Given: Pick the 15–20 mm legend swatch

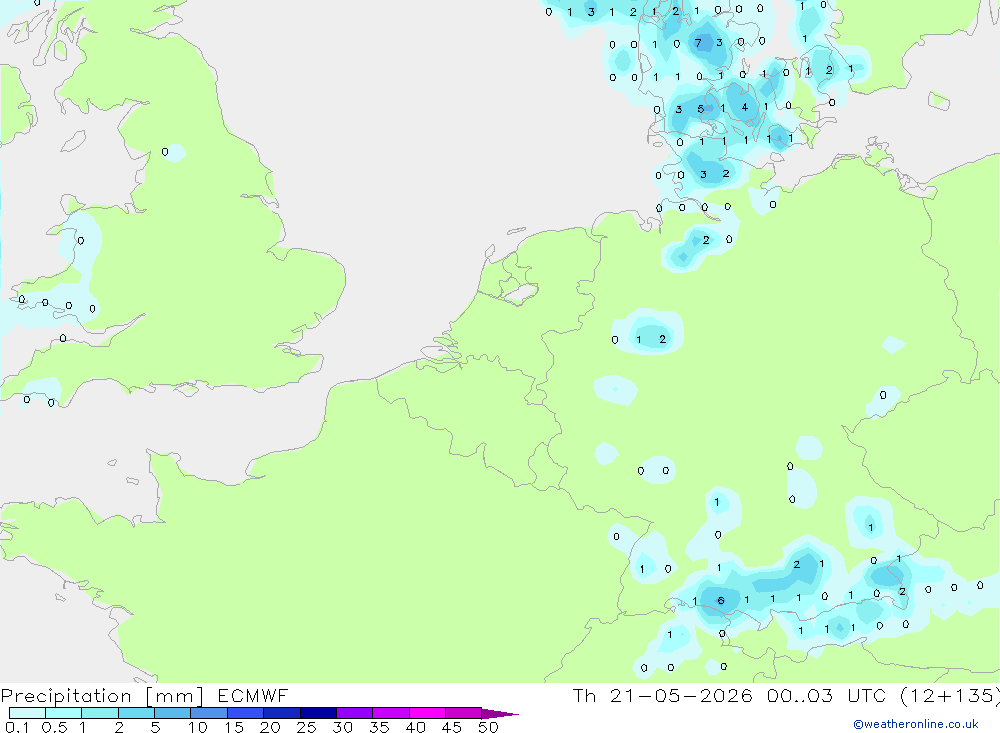Looking at the screenshot, I should [x=246, y=713].
